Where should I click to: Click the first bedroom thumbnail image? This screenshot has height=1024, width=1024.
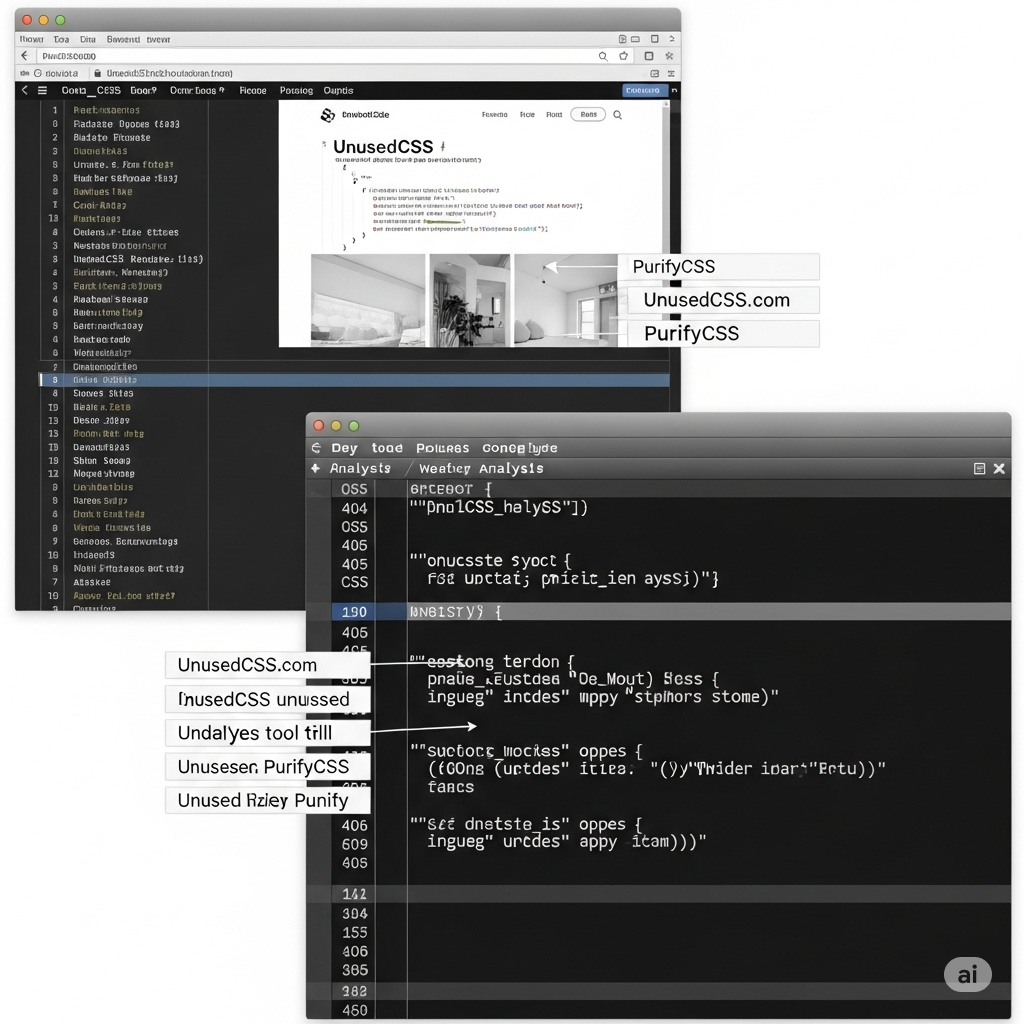368,300
